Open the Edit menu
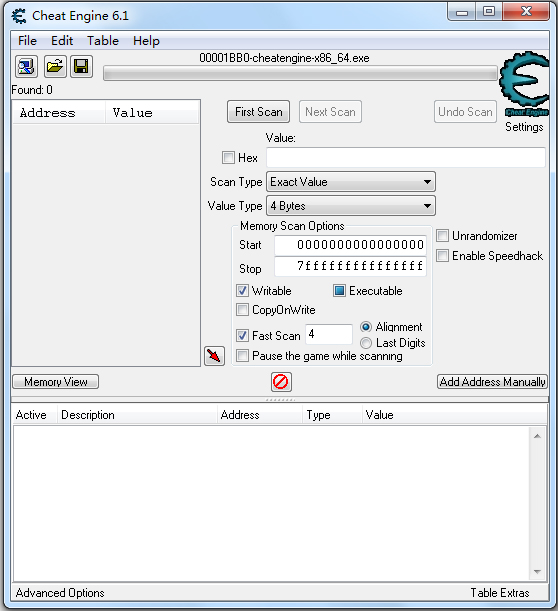The height and width of the screenshot is (611, 558). 62,41
